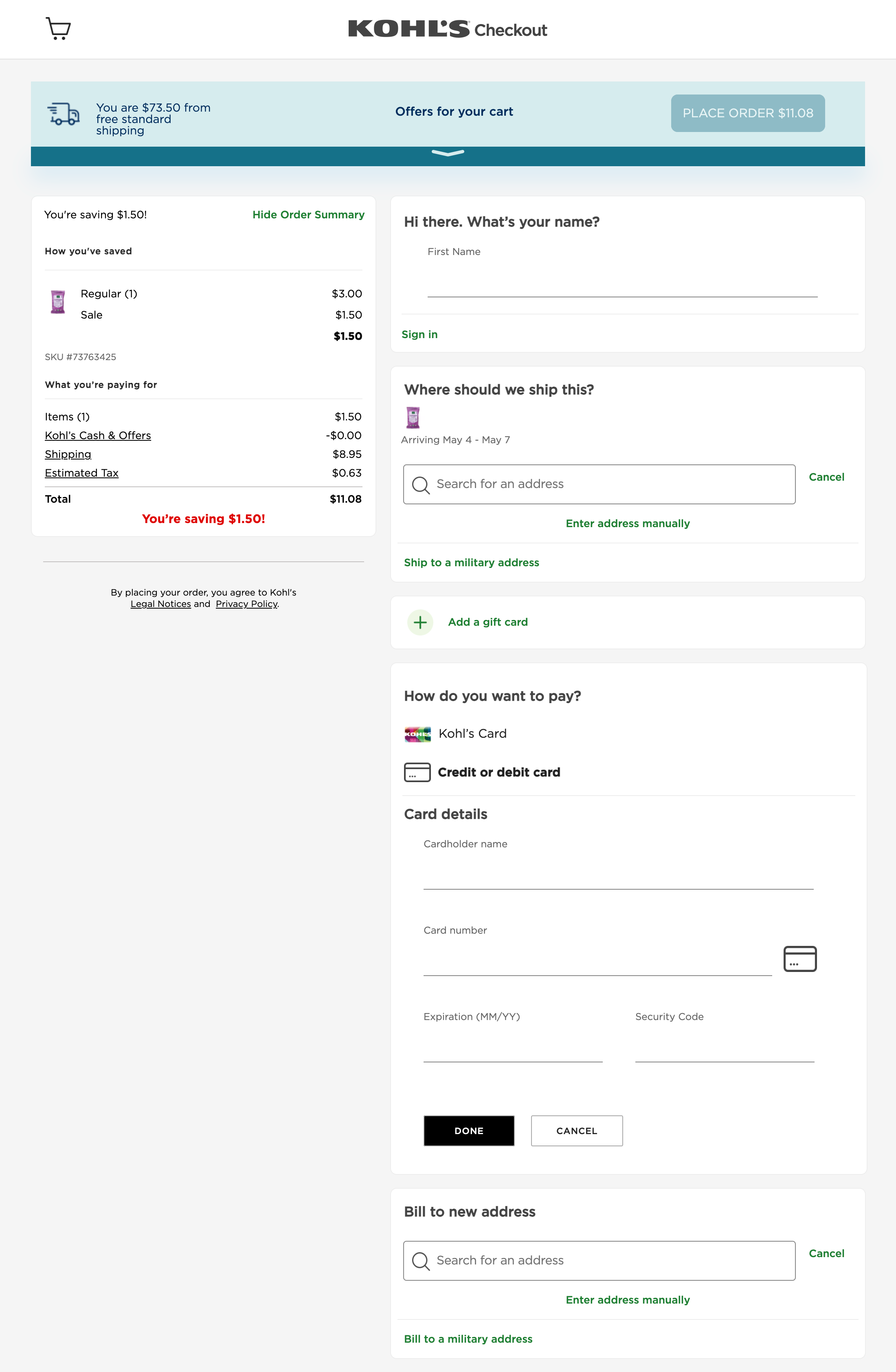
Task: Choose Ship to a military address
Action: pos(471,562)
